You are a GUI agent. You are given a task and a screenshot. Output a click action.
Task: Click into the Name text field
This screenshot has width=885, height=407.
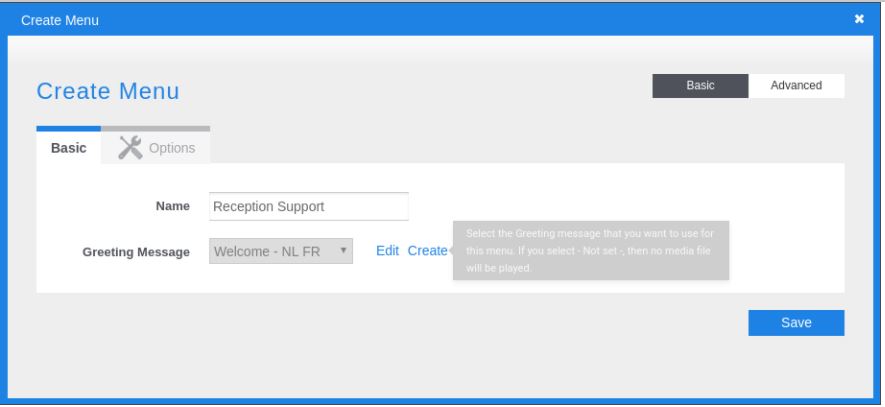click(x=309, y=206)
